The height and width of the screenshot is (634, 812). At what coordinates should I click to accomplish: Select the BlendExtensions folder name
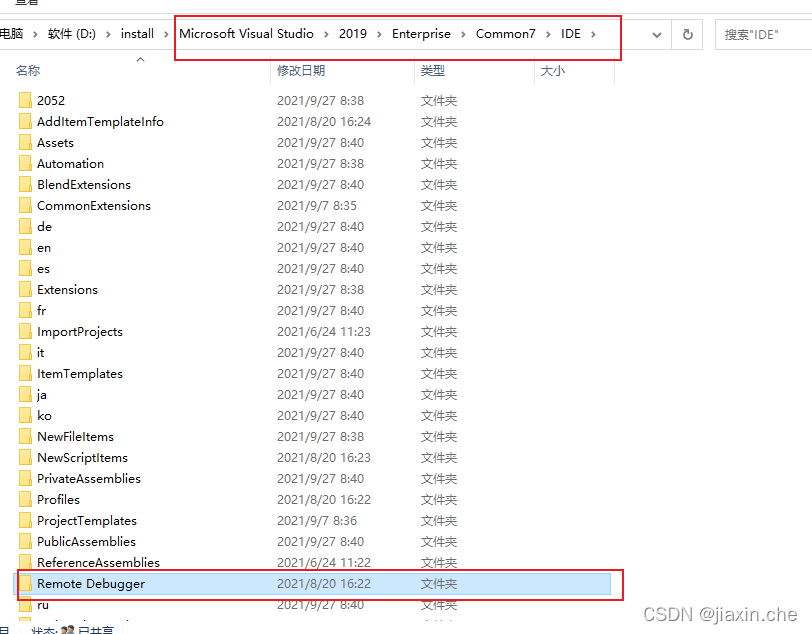pyautogui.click(x=84, y=185)
